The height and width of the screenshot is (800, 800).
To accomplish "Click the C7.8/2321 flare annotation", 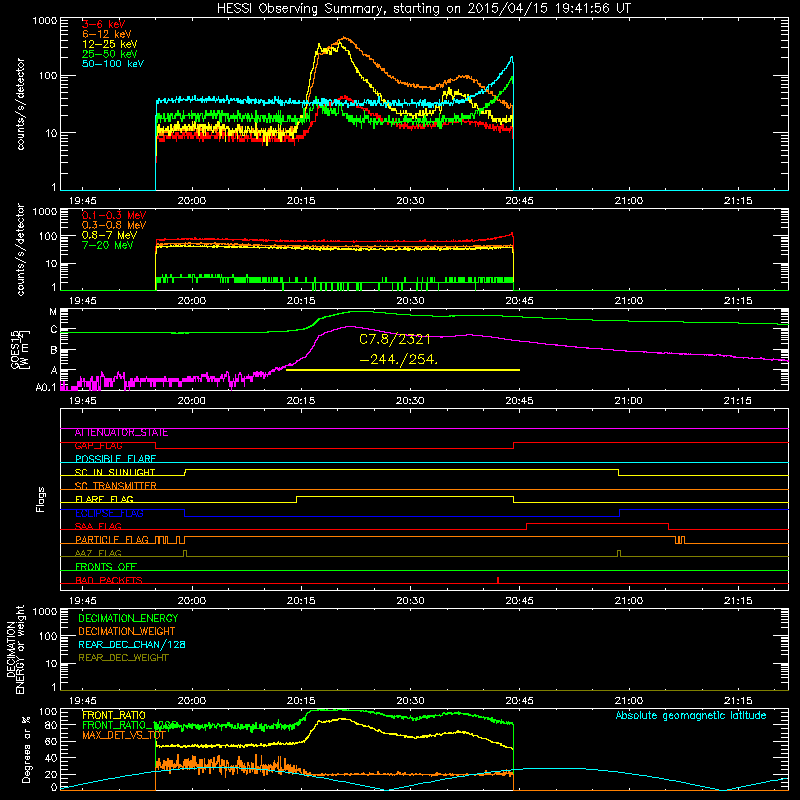I will coord(395,339).
